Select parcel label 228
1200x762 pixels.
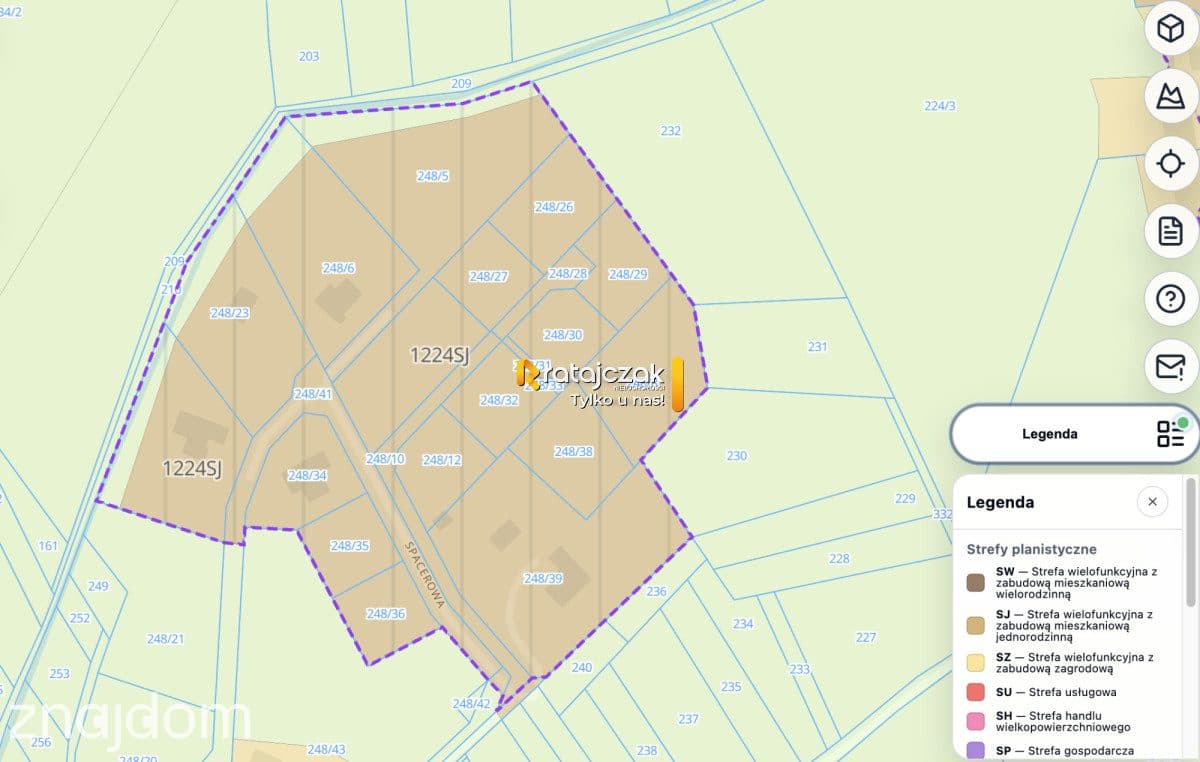[839, 559]
